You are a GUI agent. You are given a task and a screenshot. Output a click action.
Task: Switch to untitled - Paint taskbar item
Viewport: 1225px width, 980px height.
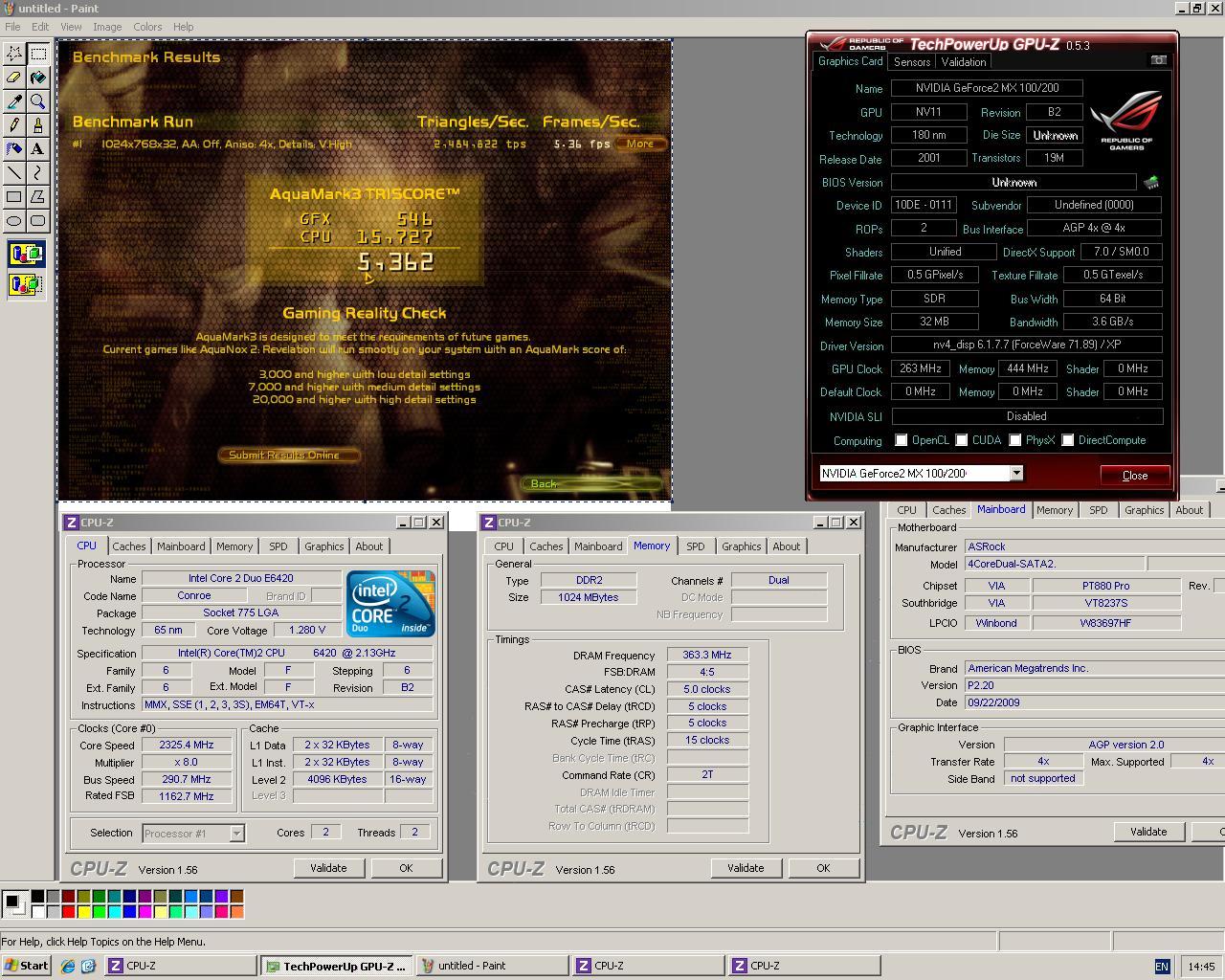tap(491, 967)
